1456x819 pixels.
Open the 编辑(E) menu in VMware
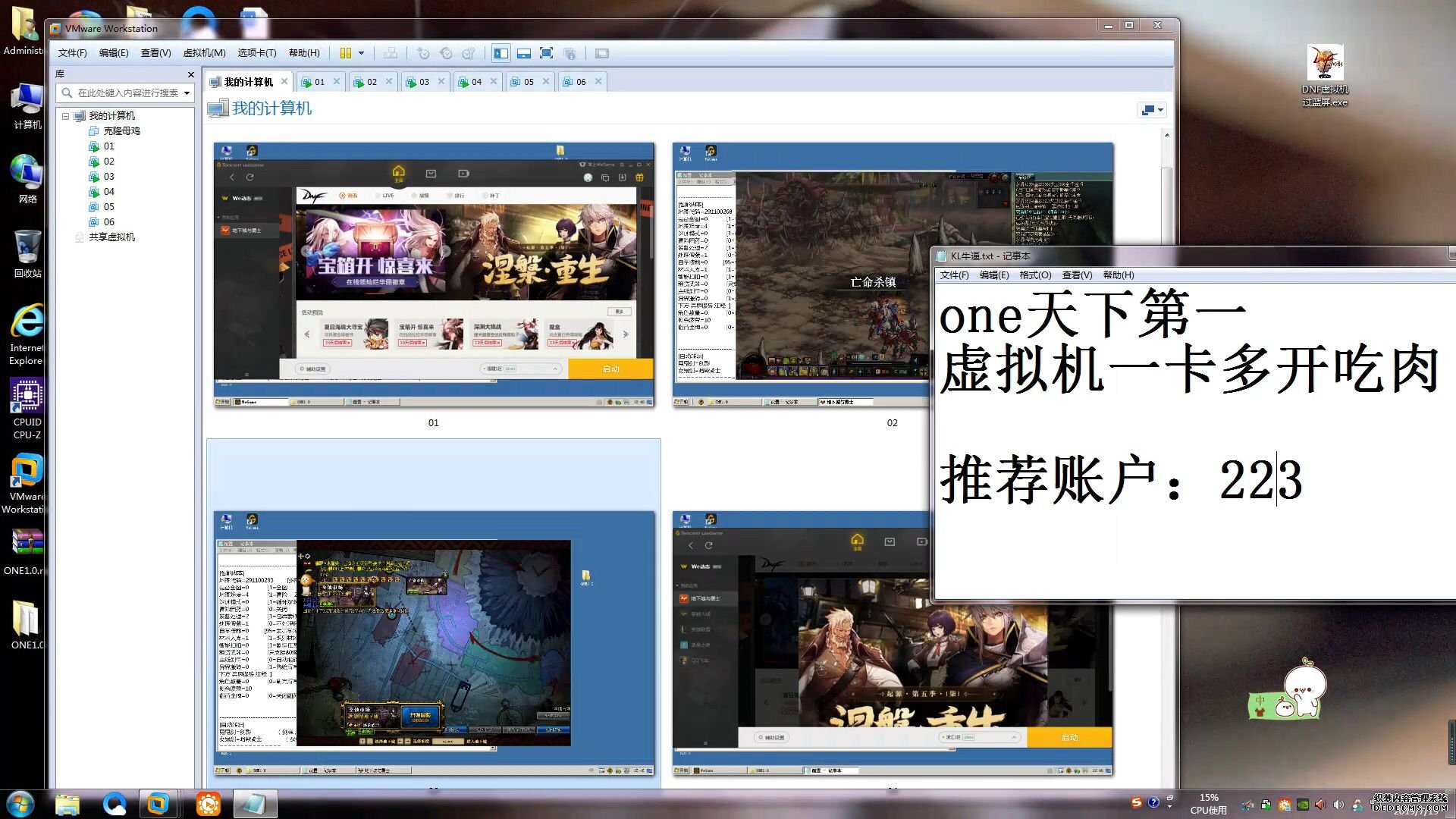click(x=114, y=53)
